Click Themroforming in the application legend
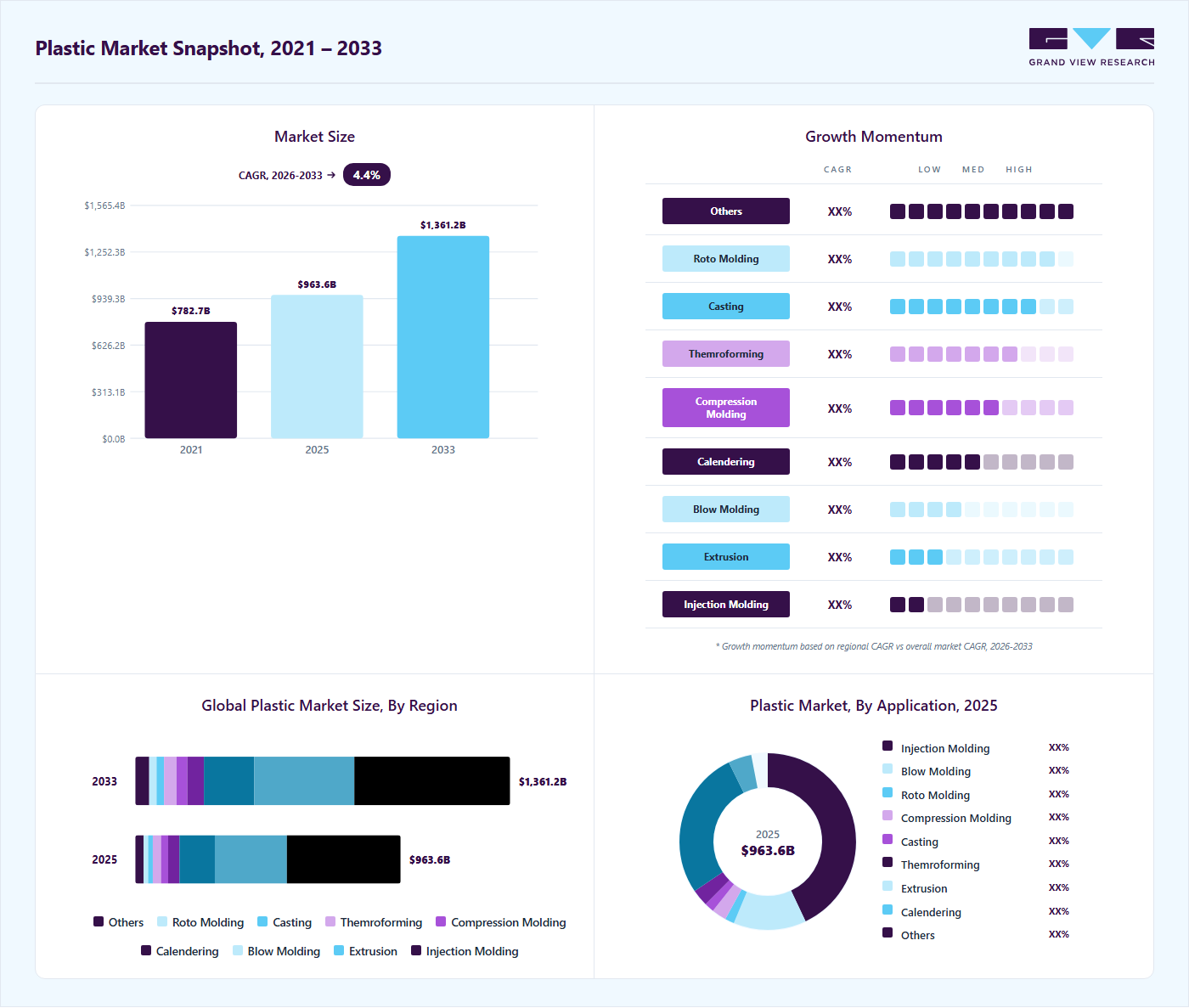This screenshot has height=1008, width=1189. tap(940, 864)
